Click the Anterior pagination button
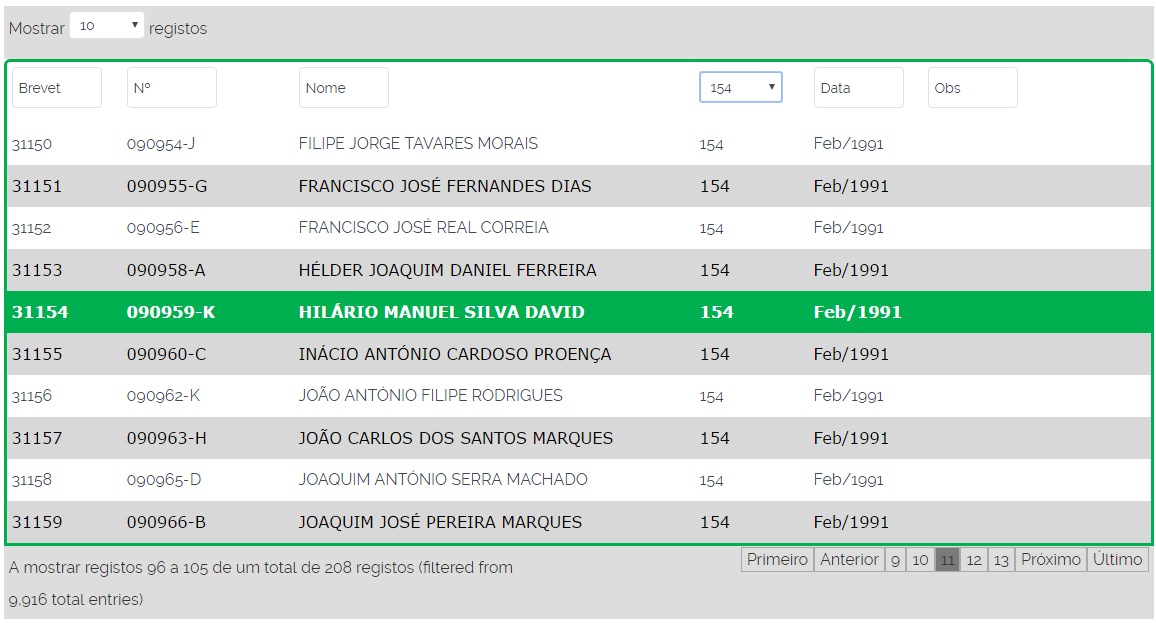This screenshot has width=1156, height=623. tap(849, 560)
